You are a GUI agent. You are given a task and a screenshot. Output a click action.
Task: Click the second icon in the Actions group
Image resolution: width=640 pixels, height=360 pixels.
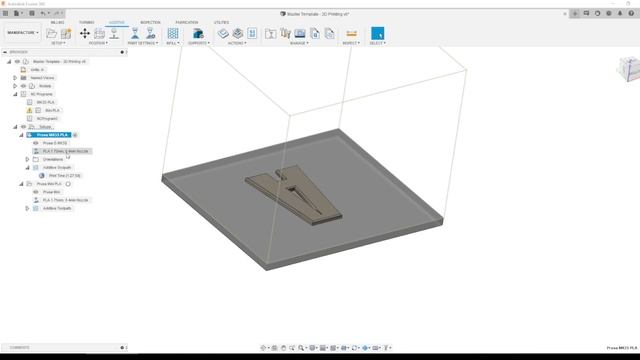click(x=238, y=33)
